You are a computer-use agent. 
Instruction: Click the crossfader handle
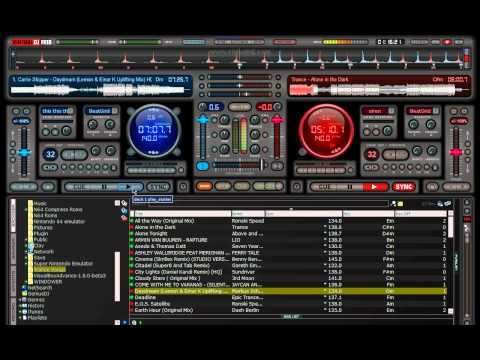click(263, 165)
